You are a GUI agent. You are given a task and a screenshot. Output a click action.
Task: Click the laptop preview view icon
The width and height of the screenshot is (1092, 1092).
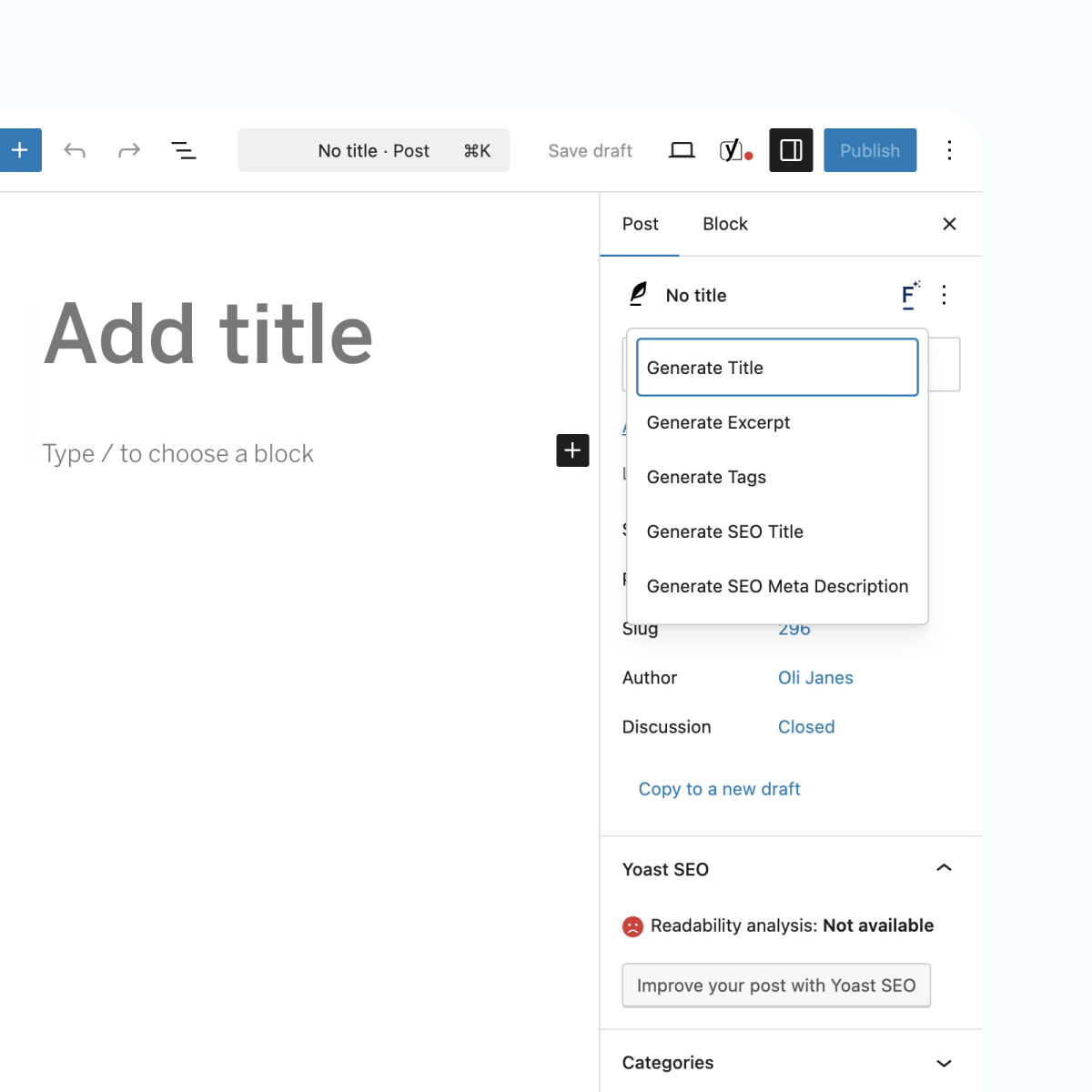(x=682, y=150)
